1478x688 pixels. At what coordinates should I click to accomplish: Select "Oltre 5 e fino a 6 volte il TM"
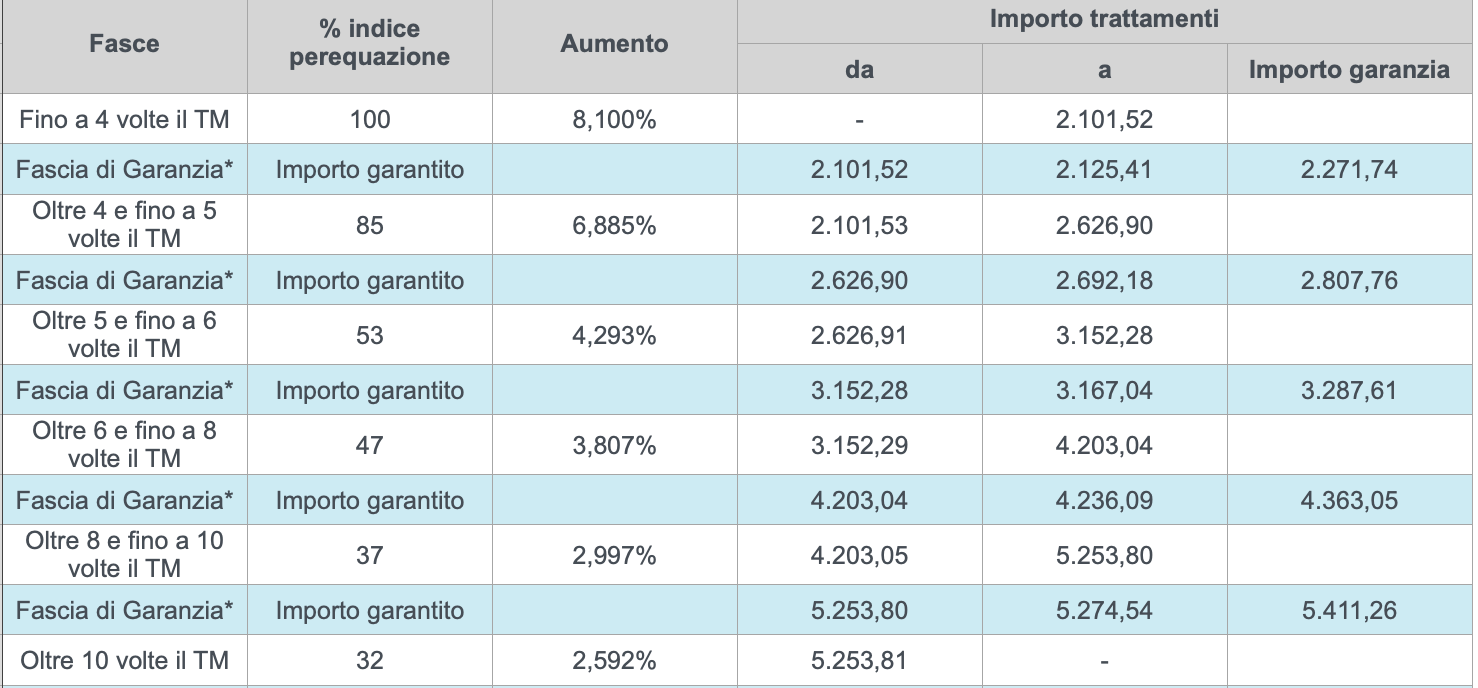[x=124, y=335]
